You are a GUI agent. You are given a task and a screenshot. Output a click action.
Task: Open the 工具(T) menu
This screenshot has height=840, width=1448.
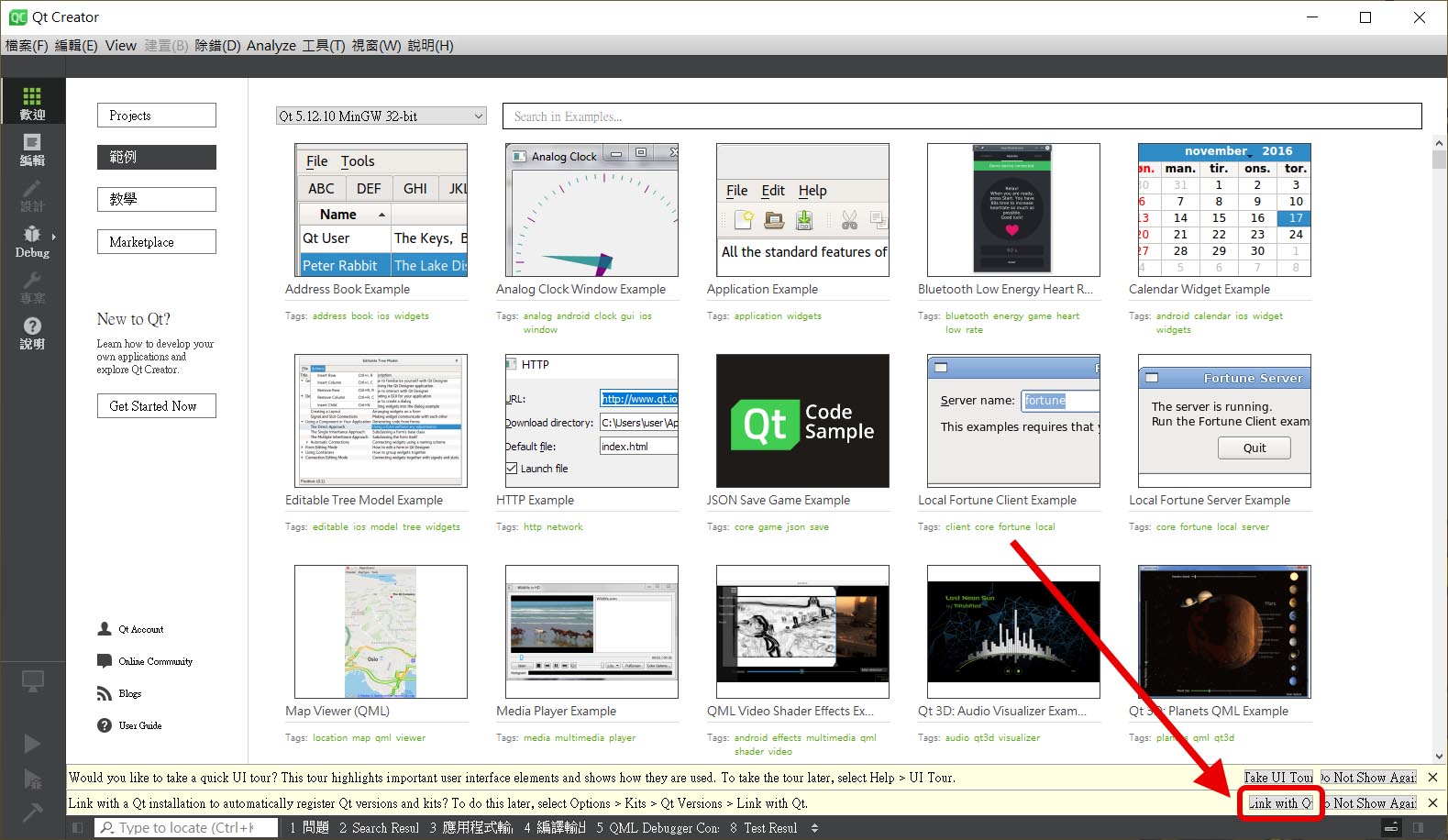click(324, 46)
